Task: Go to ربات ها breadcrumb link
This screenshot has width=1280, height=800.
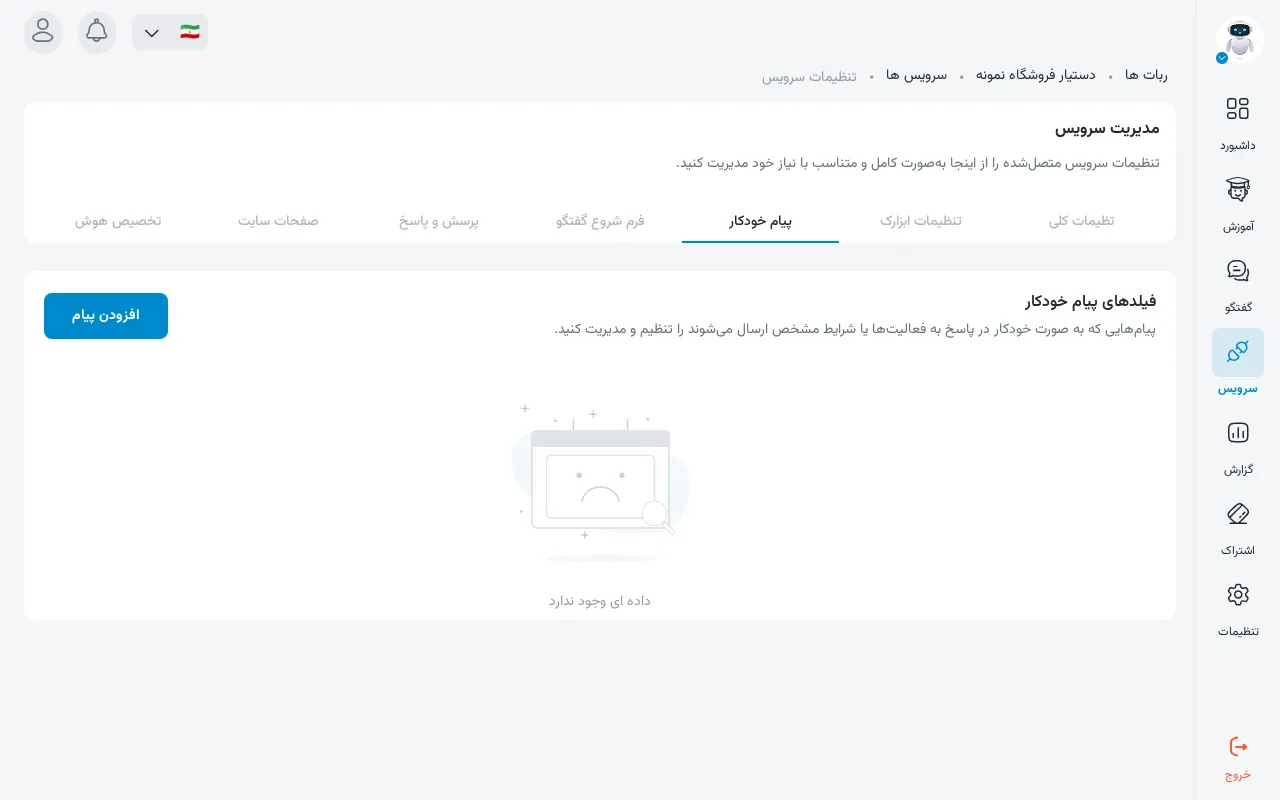Action: 1146,75
